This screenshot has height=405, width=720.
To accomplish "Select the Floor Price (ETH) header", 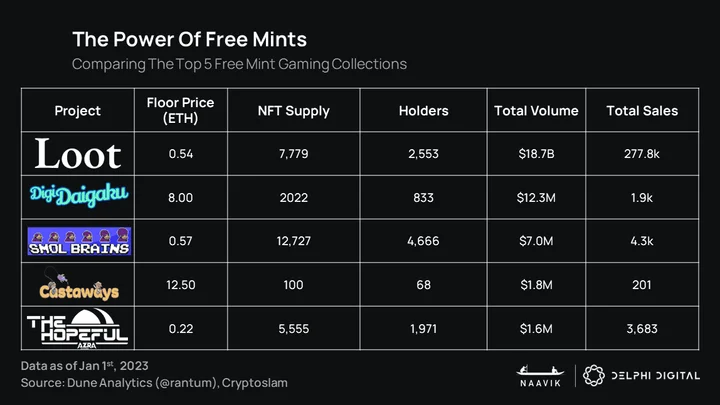I will [x=180, y=110].
